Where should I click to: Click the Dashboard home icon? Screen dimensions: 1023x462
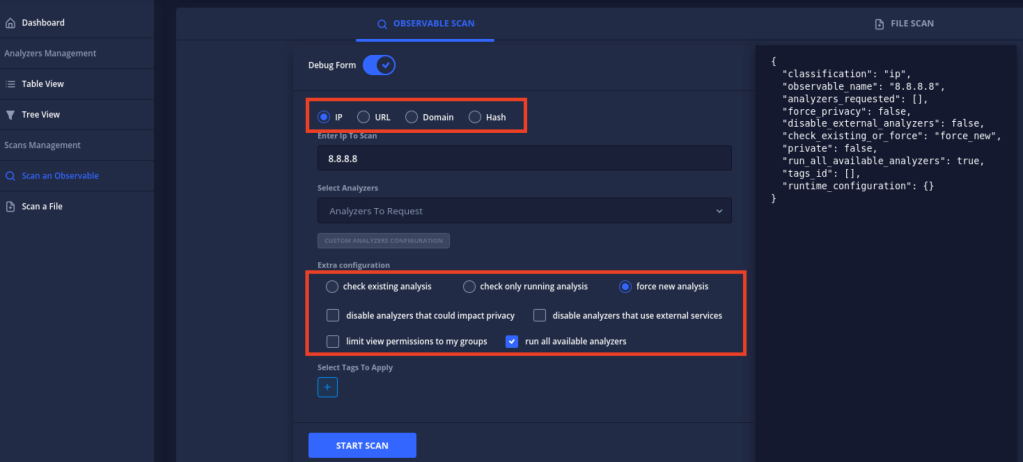[x=11, y=23]
